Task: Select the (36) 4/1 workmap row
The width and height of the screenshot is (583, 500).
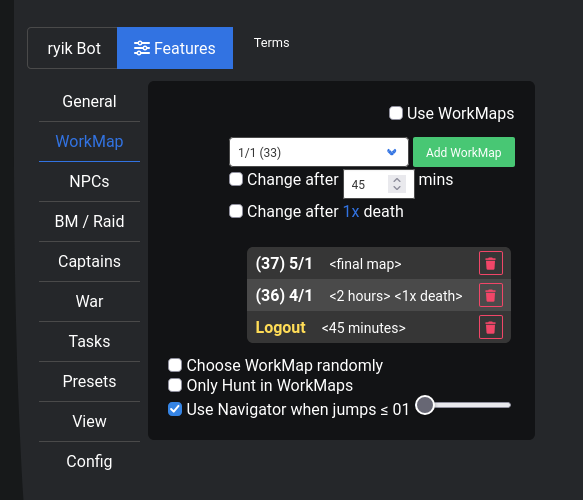Action: point(379,295)
